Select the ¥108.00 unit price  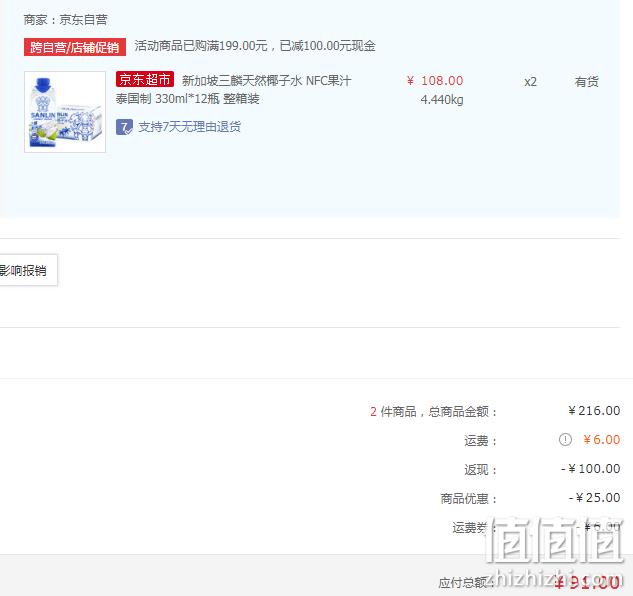435,81
